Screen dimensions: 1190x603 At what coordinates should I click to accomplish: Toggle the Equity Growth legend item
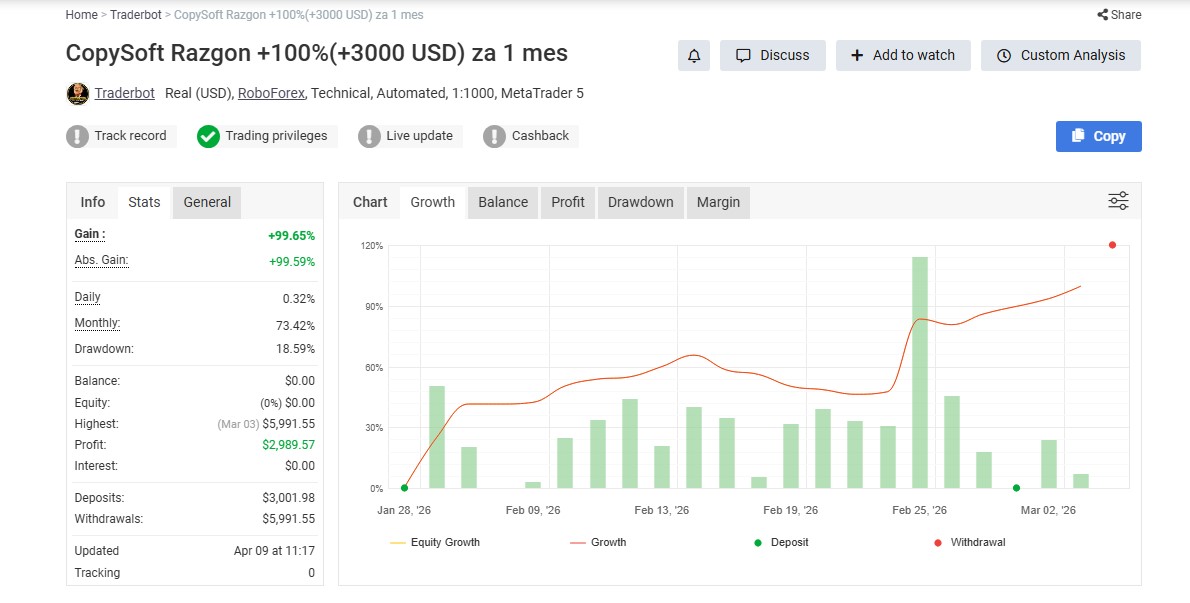click(434, 542)
